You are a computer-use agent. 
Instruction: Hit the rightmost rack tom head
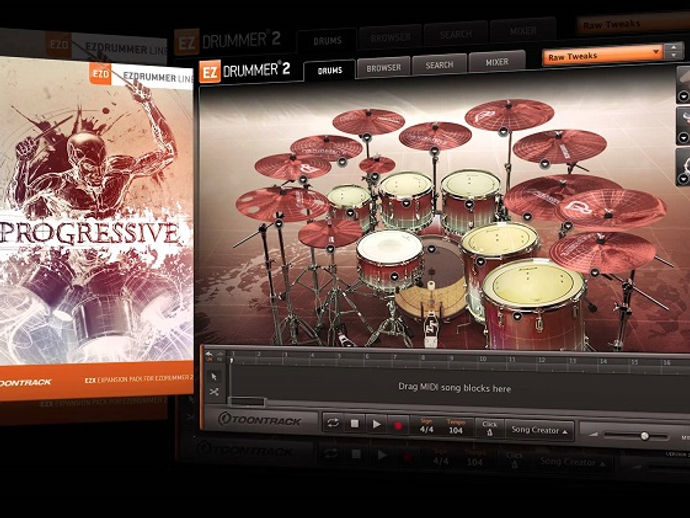tap(471, 182)
